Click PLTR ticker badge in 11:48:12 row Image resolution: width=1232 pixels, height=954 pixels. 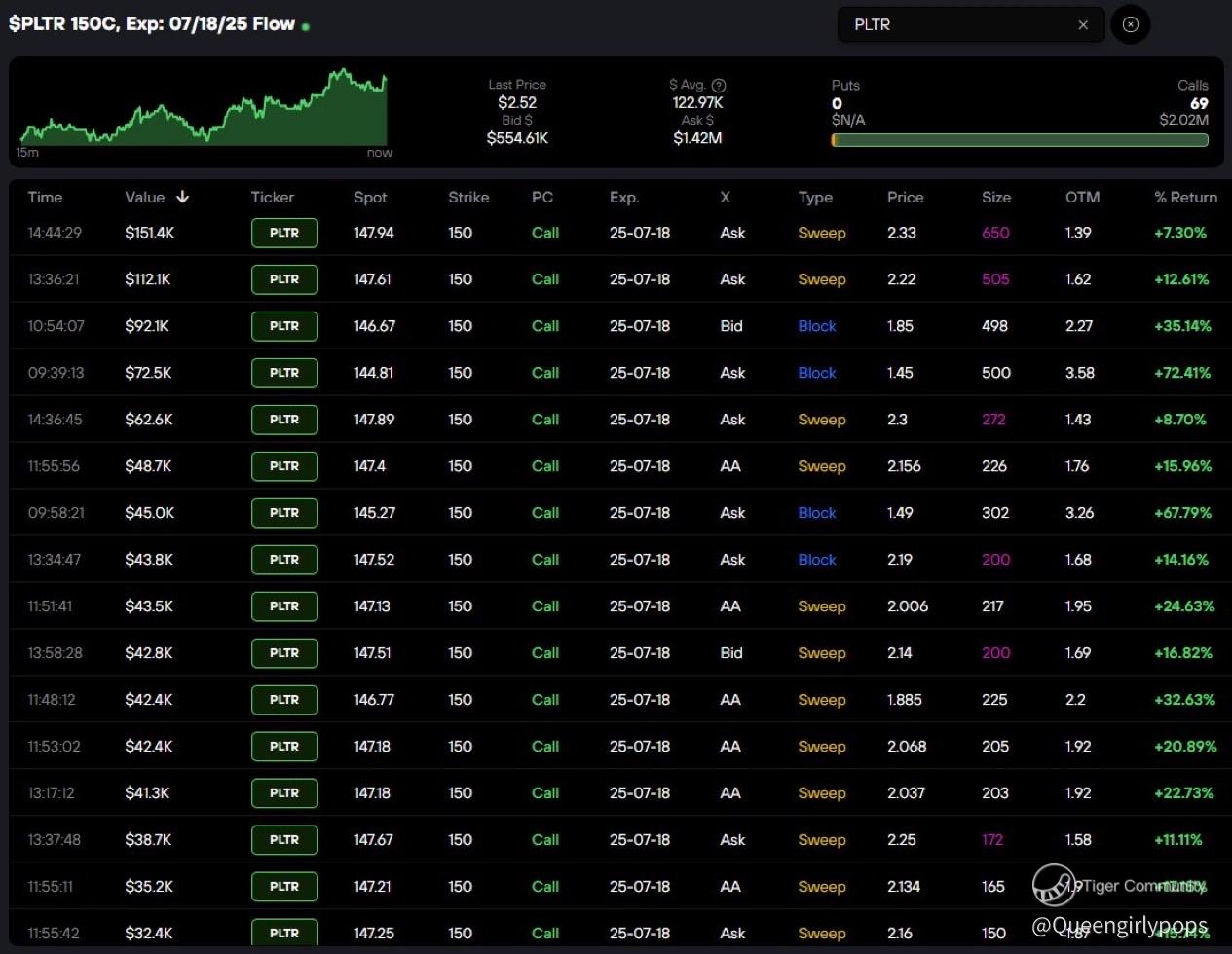[284, 700]
